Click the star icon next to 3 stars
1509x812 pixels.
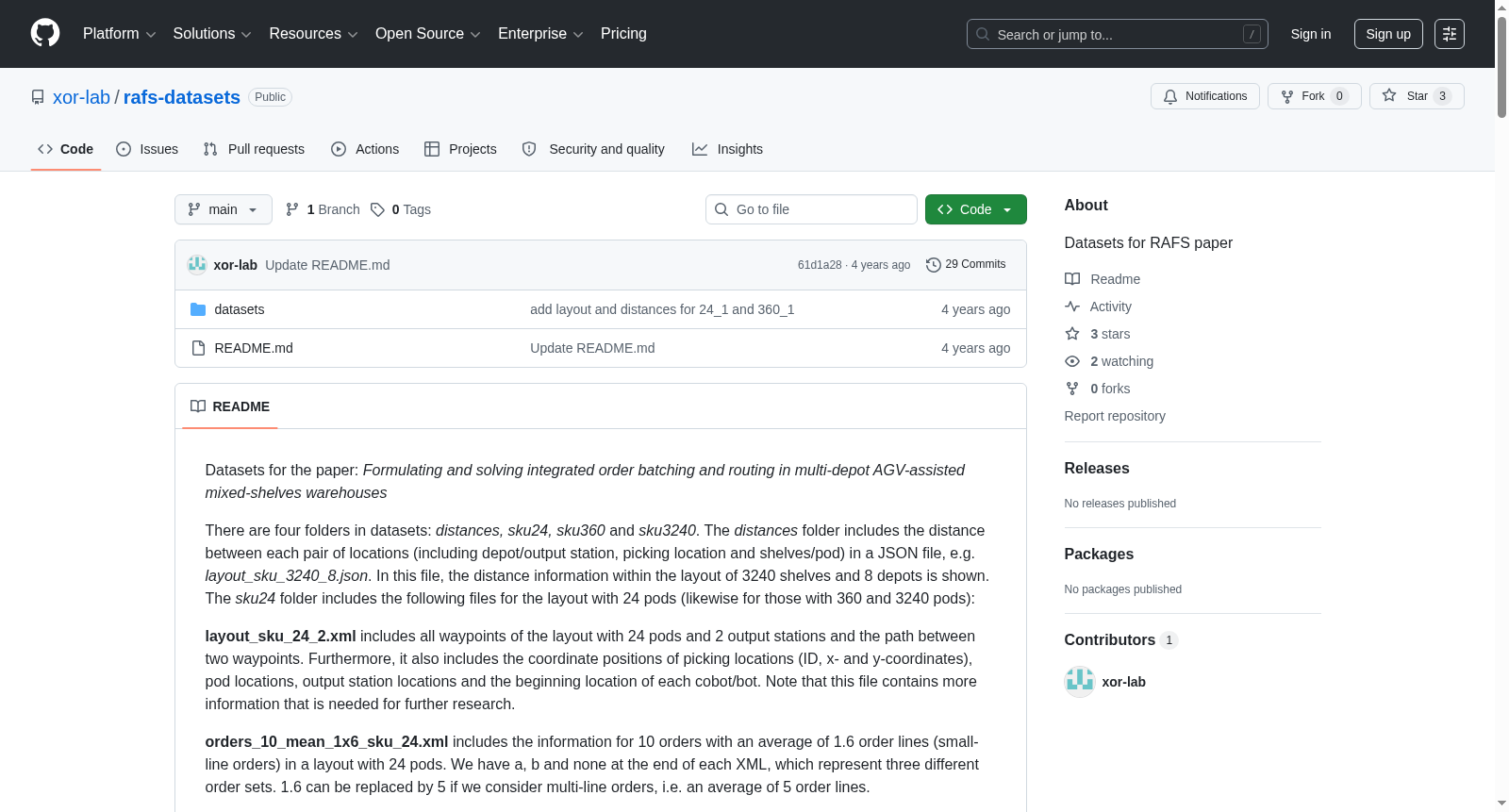(1072, 334)
